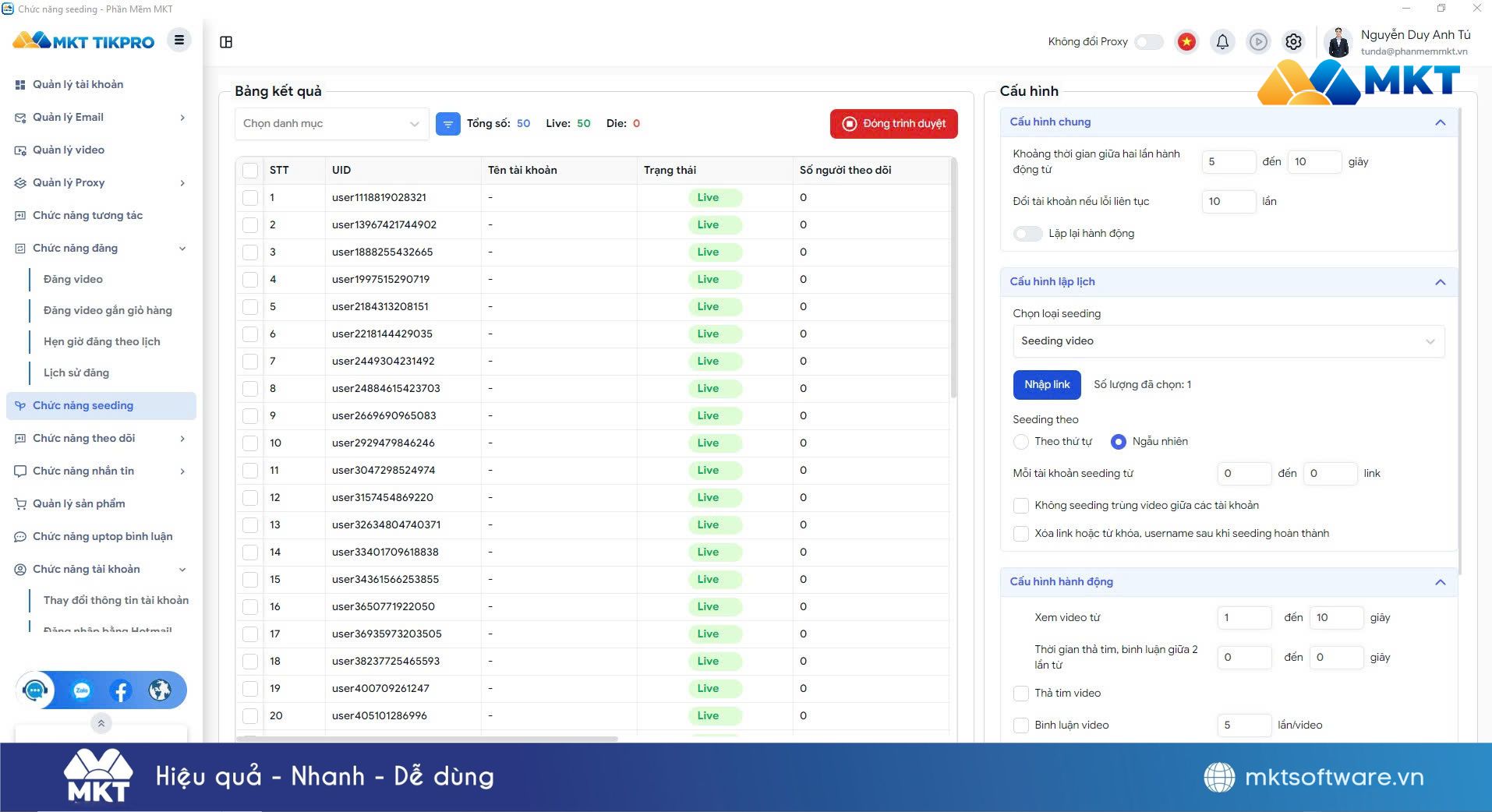Click the hamburger menu icon beside MKT TIKPRO
Screen dimensions: 1492x812
pyautogui.click(x=179, y=41)
